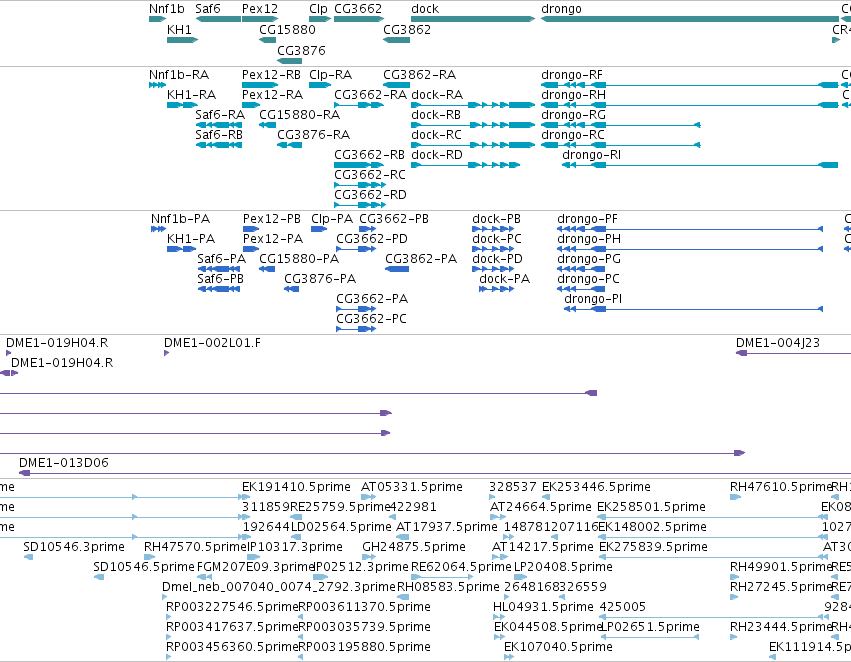Click the CG3876-PA protein label
This screenshot has height=662, width=851.
point(320,279)
